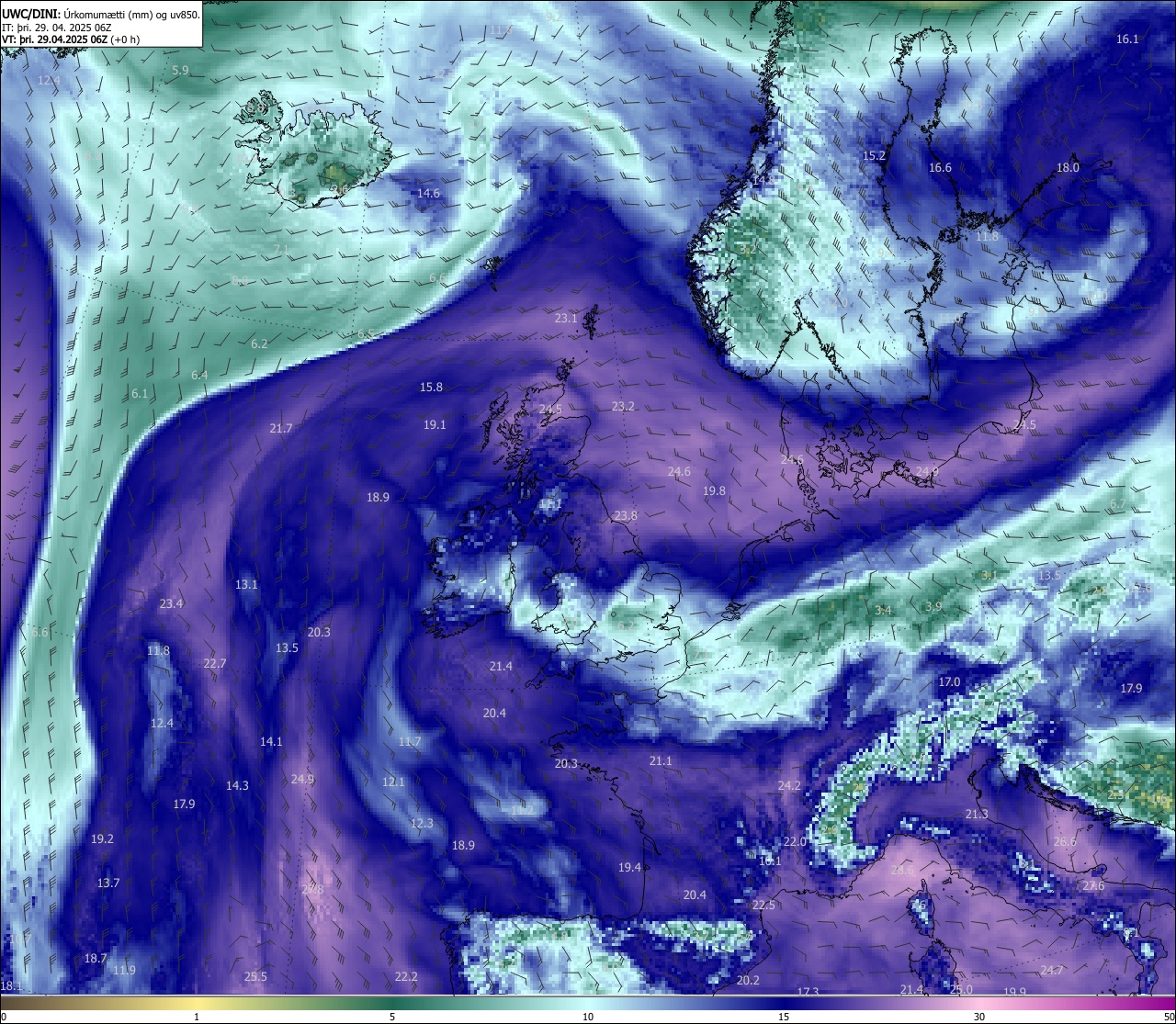1176x1024 pixels.
Task: Click the 5.9 value northwest of Iceland
Action: [x=180, y=71]
